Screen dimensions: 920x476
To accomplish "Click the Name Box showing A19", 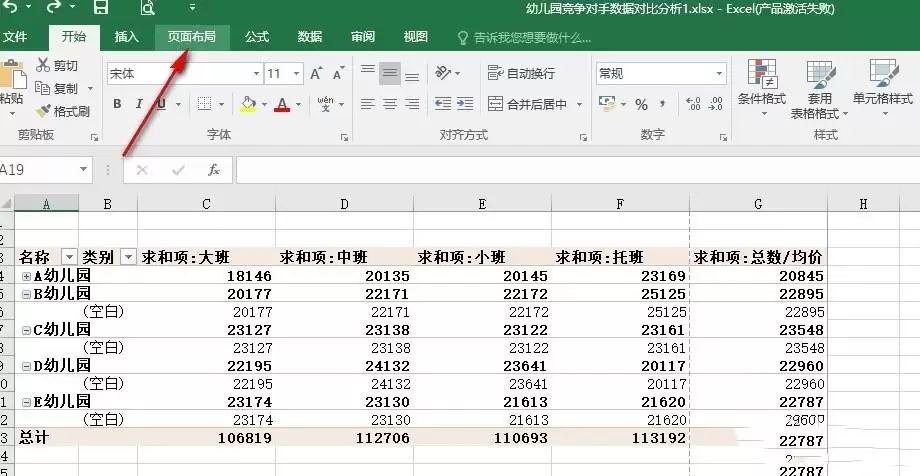I will coord(38,170).
